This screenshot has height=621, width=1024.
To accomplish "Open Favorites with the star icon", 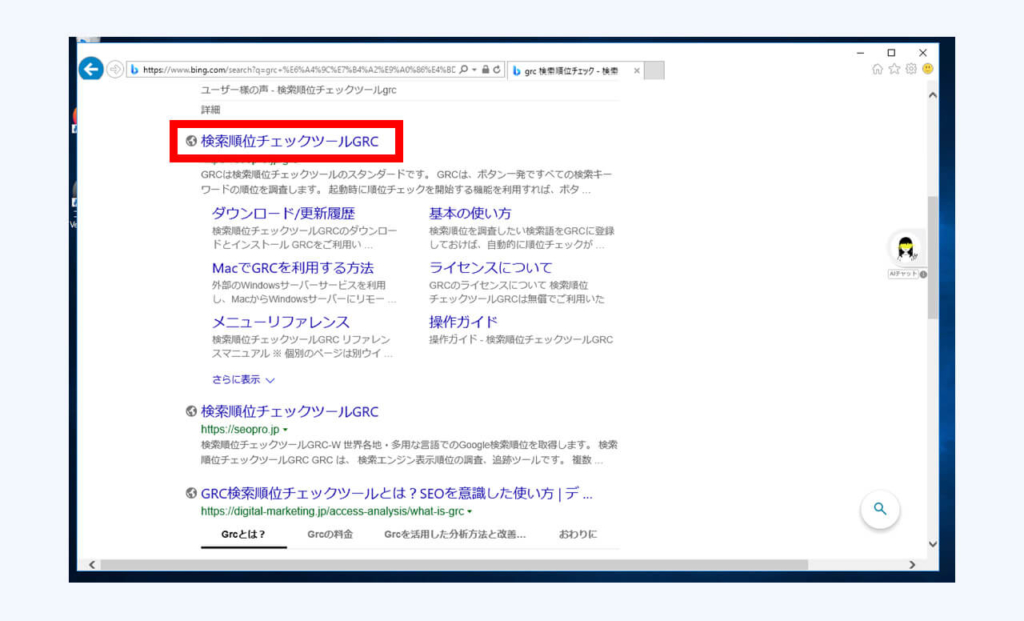I will (x=894, y=69).
